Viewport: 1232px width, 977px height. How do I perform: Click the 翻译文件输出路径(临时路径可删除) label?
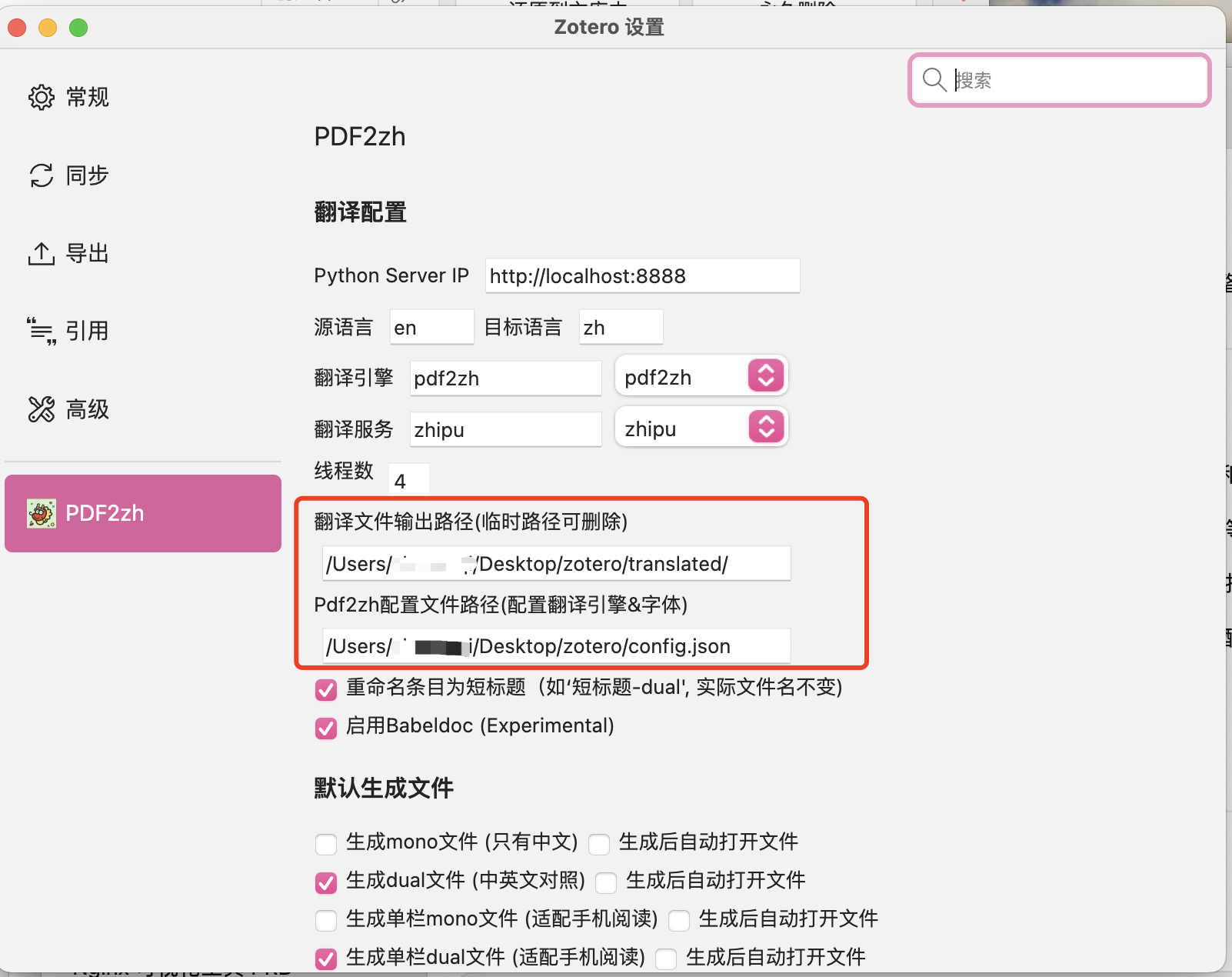click(x=471, y=522)
